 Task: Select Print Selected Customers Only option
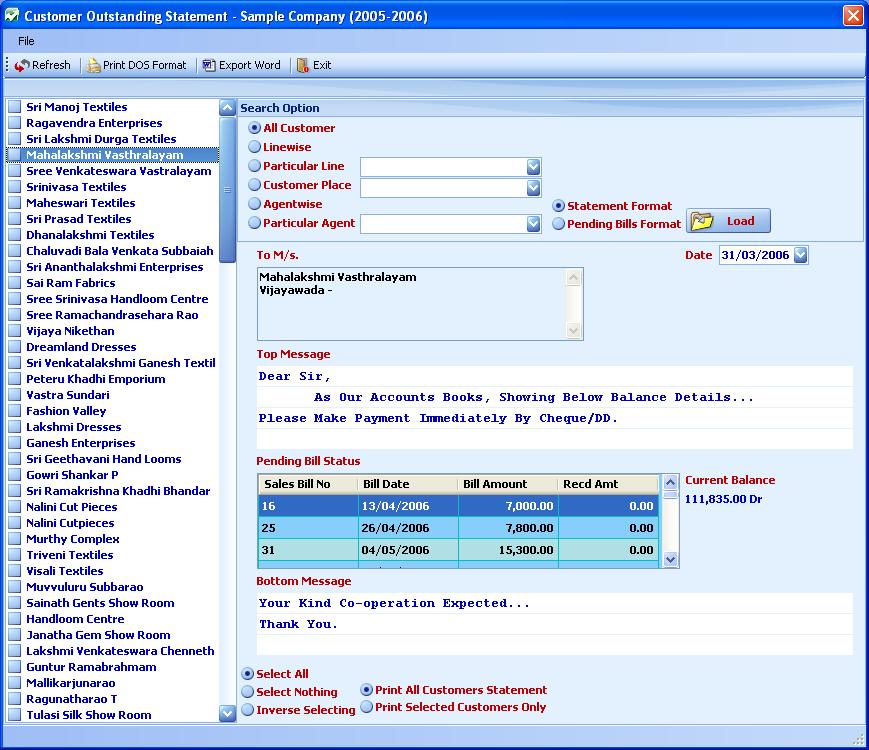pos(366,707)
